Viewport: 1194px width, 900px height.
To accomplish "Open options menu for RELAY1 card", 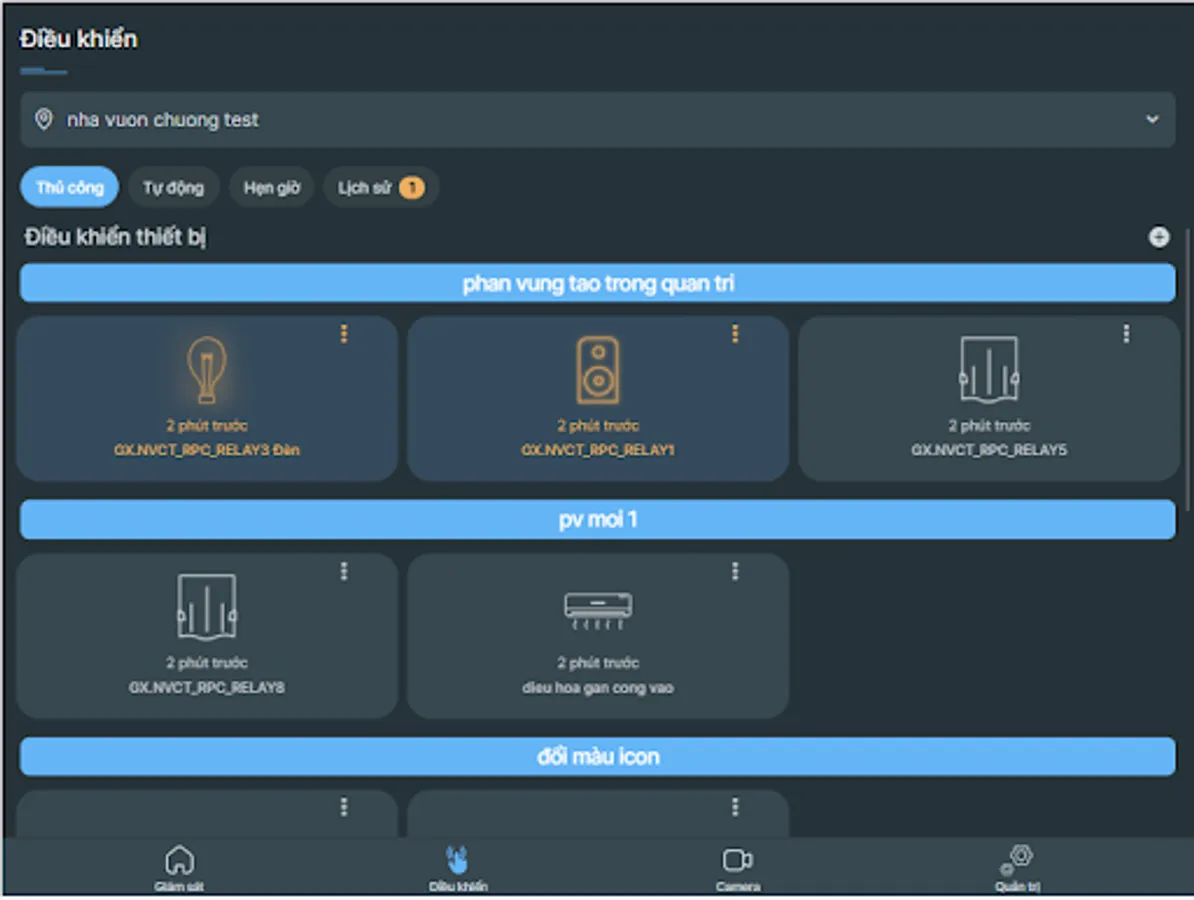I will [735, 334].
